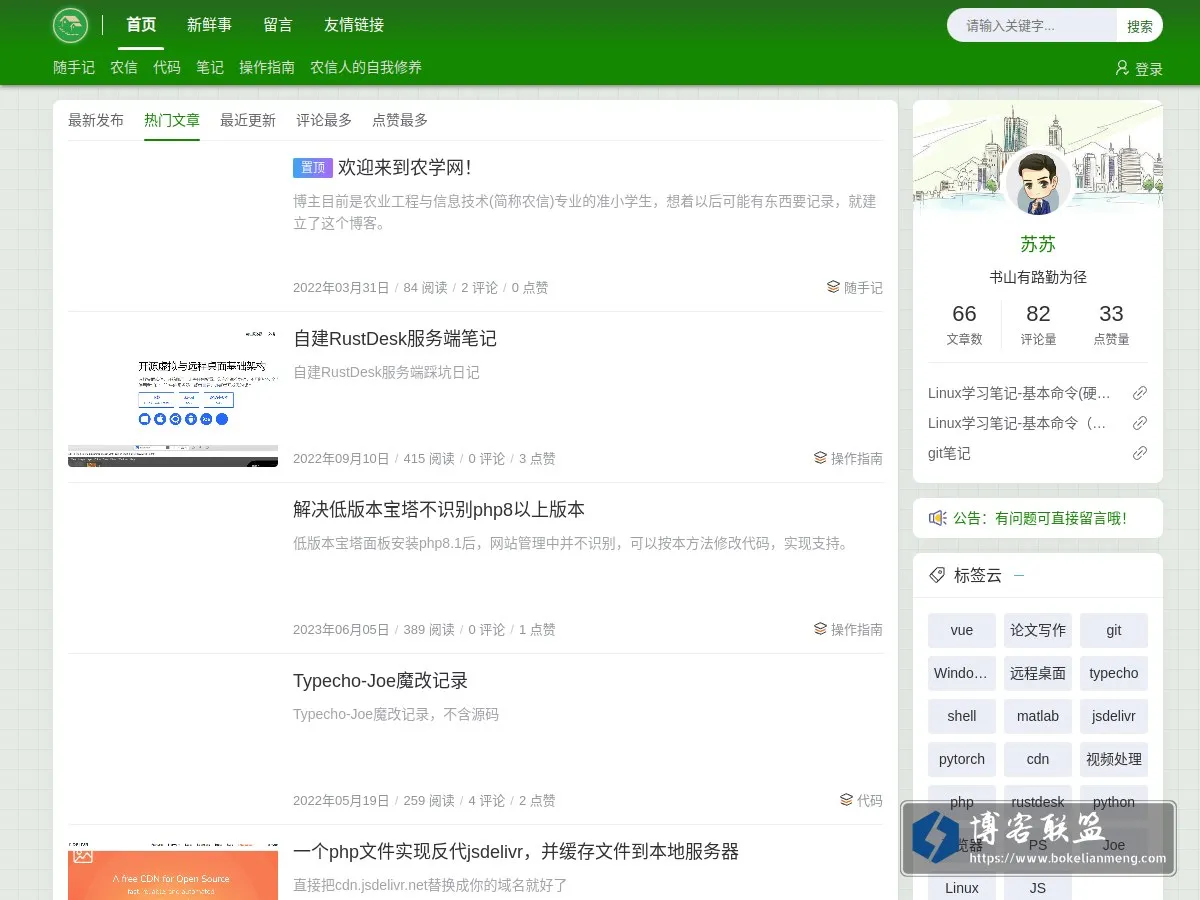Select the 视频处理 tag
This screenshot has height=900, width=1200.
point(1114,759)
